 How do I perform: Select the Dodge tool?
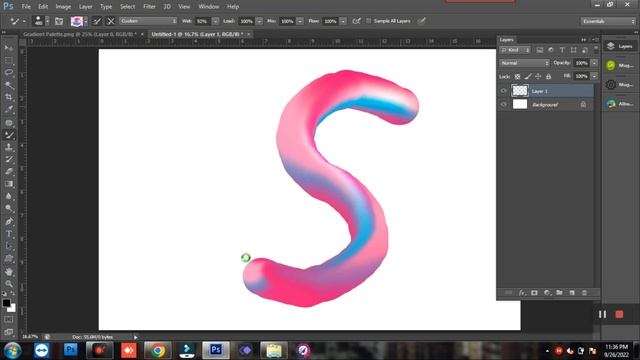[x=9, y=208]
